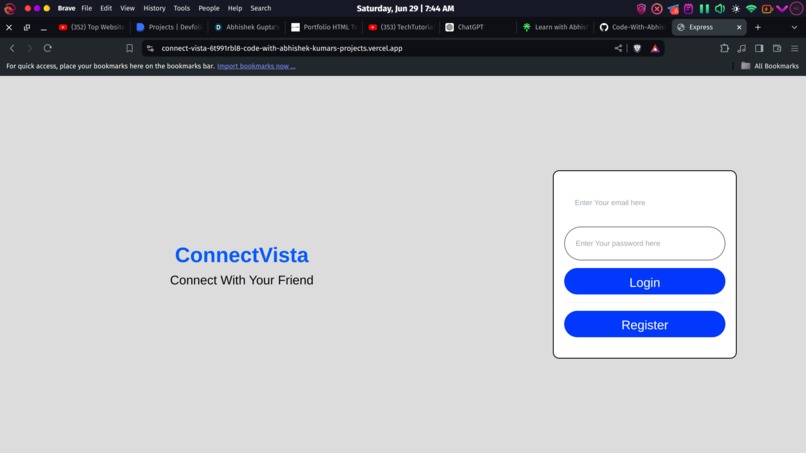The width and height of the screenshot is (806, 453).
Task: Click the red circled X tray icon
Action: (x=657, y=8)
